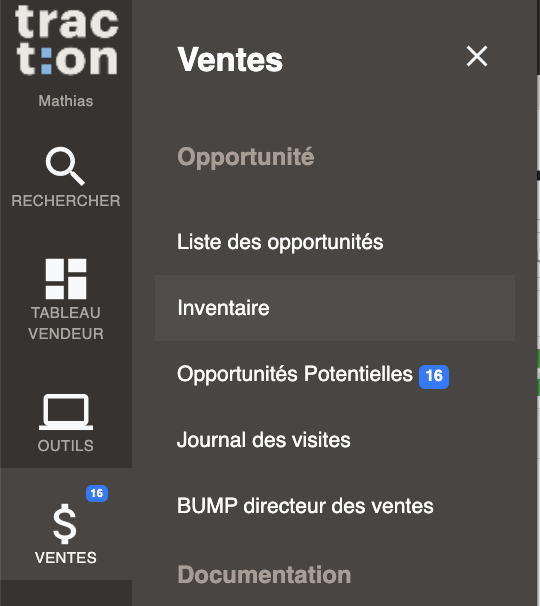Click the OUTILS label in sidebar

66,446
